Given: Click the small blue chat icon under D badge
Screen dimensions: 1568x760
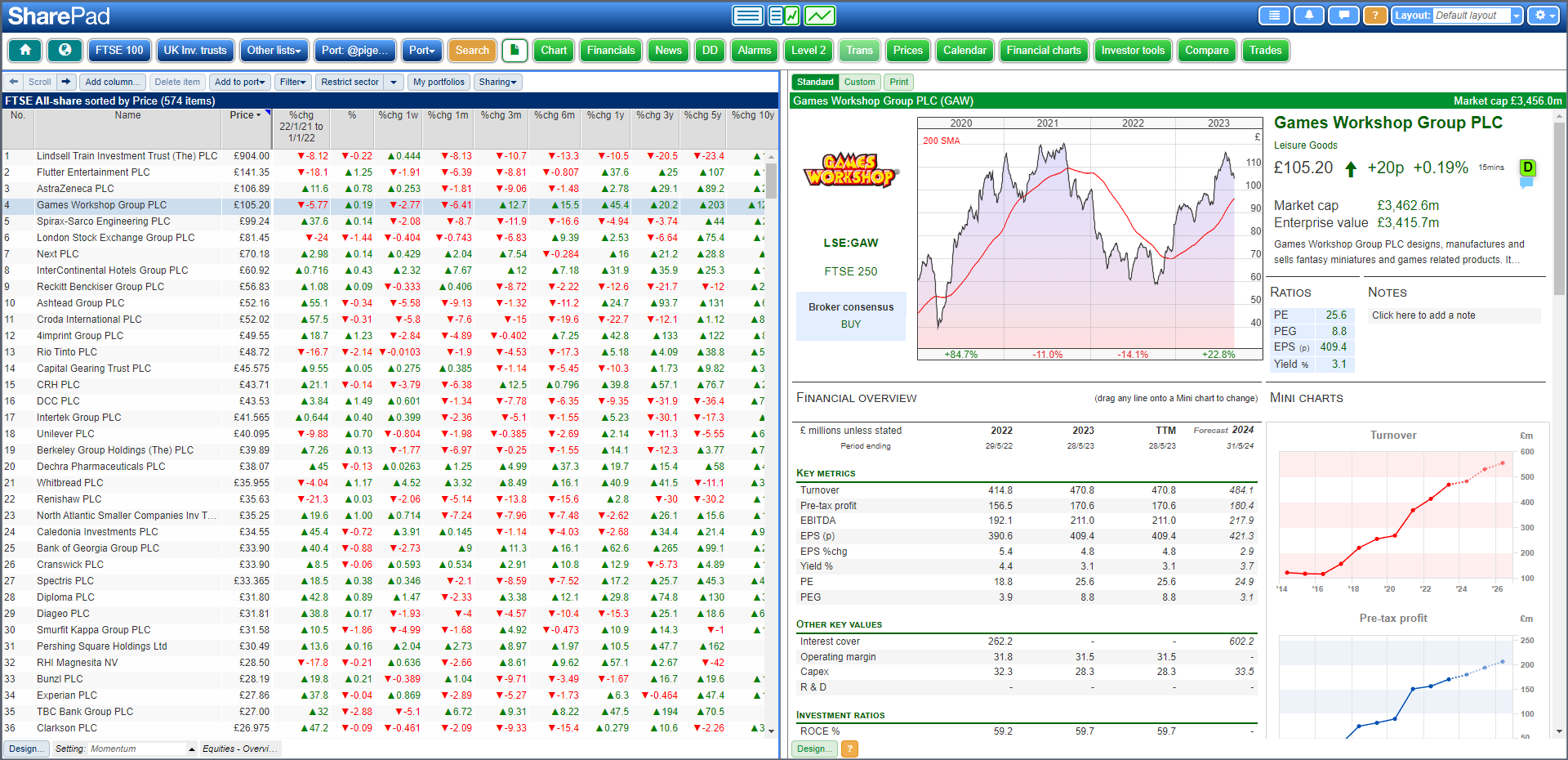Looking at the screenshot, I should (1526, 183).
